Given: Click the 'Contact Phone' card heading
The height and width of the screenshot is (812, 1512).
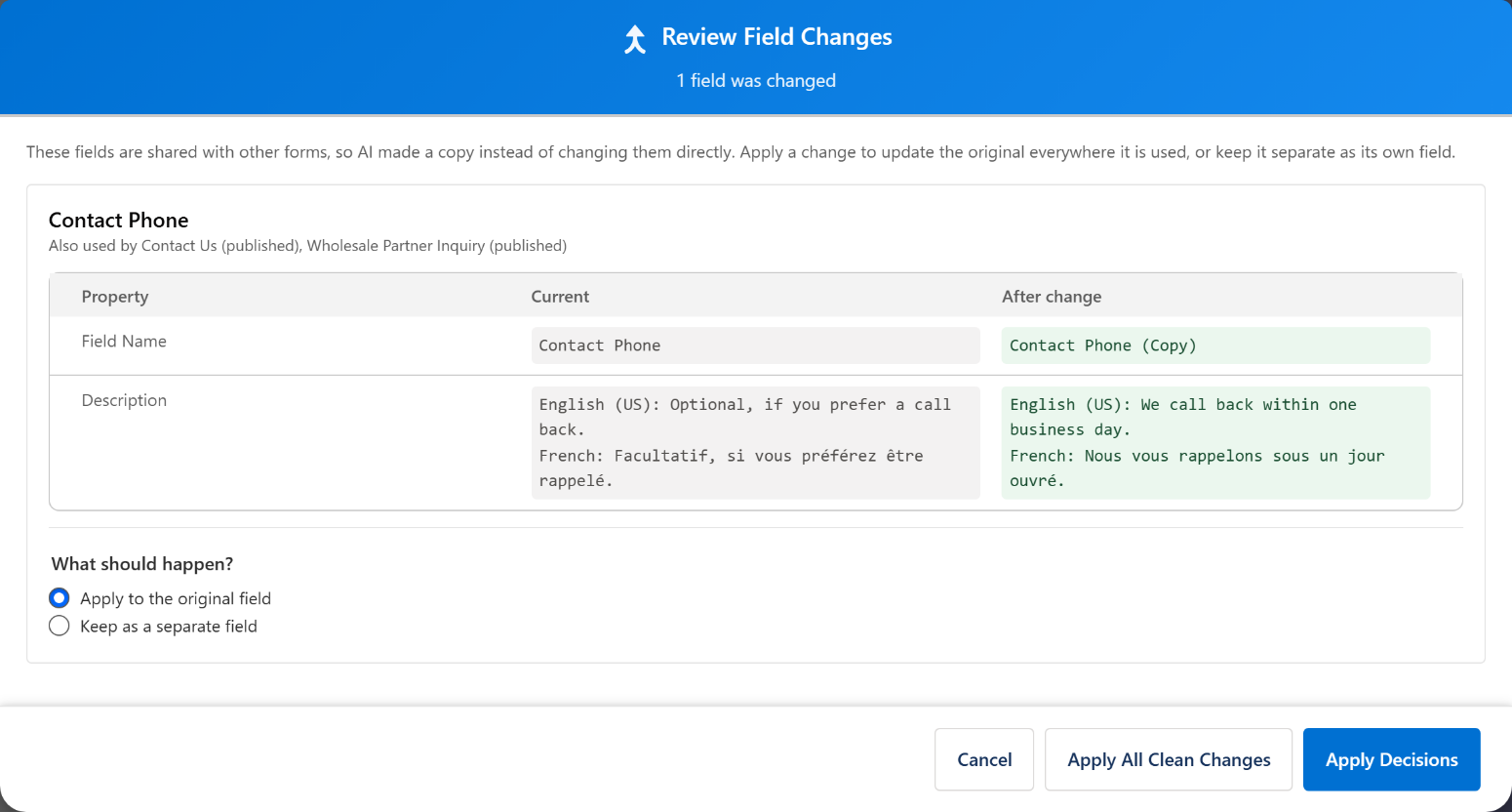Looking at the screenshot, I should [119, 221].
